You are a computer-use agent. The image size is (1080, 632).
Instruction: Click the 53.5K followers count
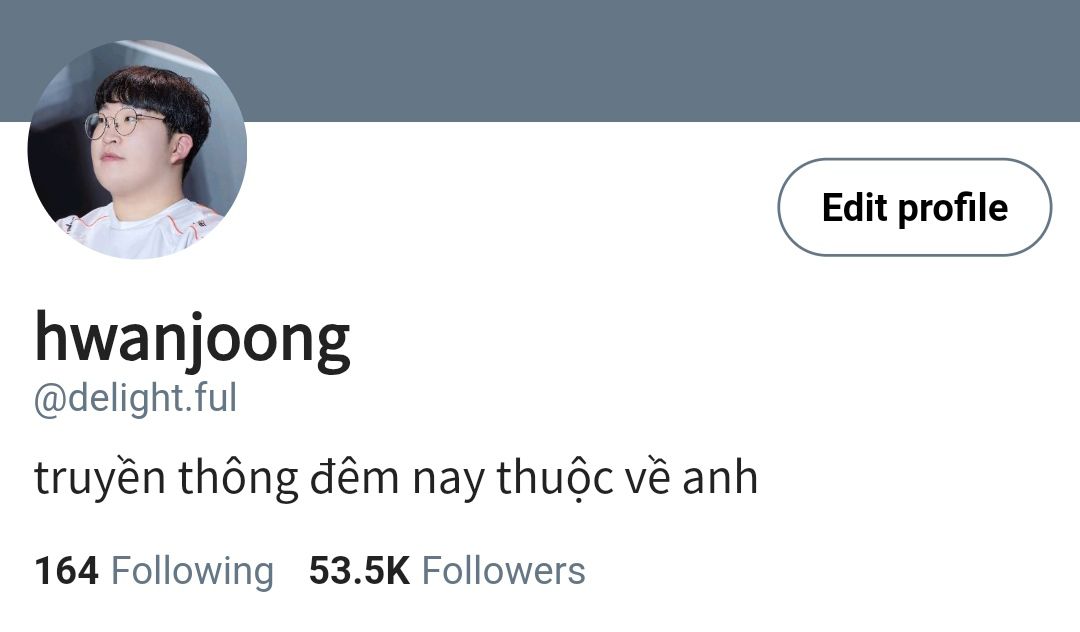(x=360, y=571)
